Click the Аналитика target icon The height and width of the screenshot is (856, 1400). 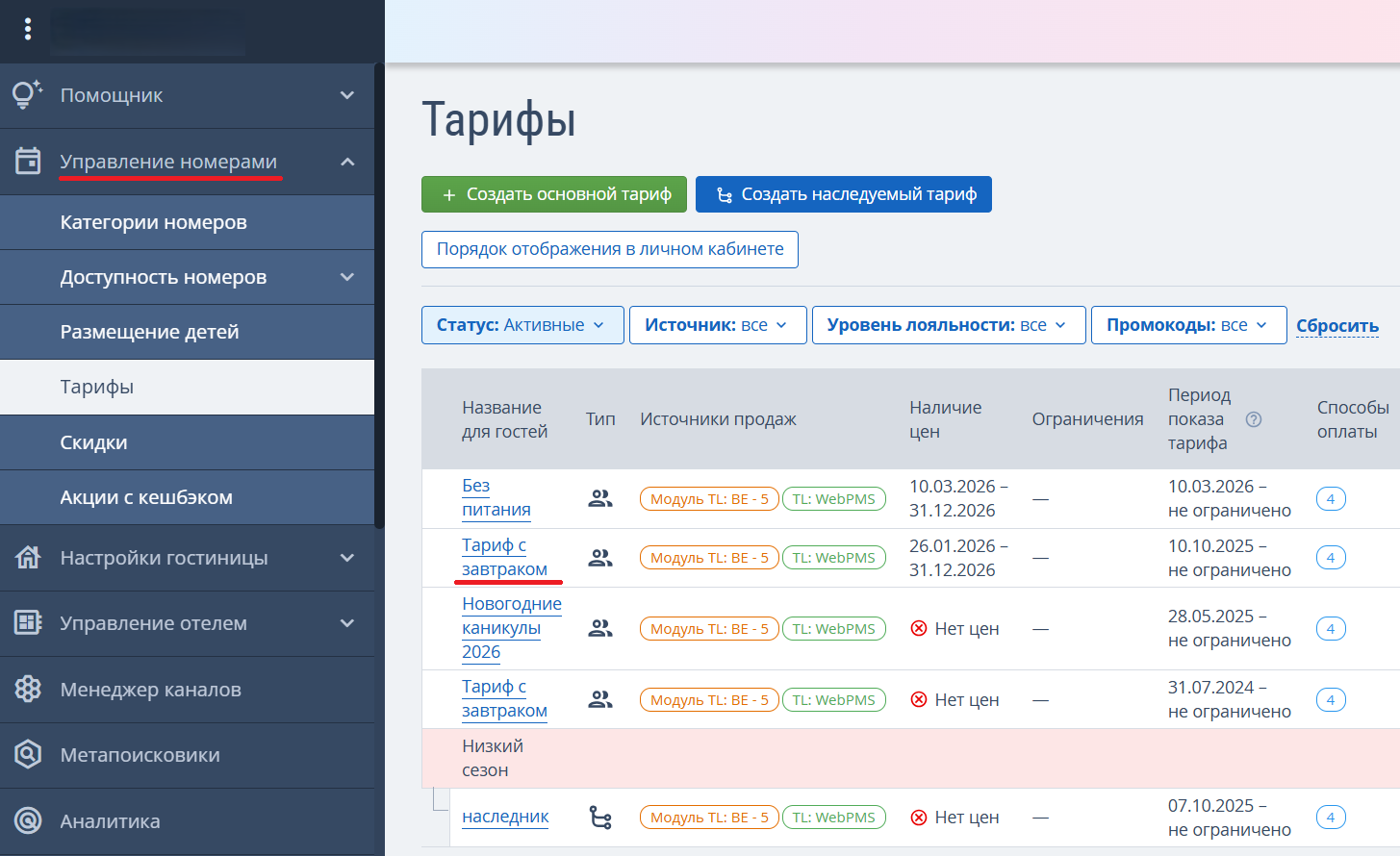[28, 821]
